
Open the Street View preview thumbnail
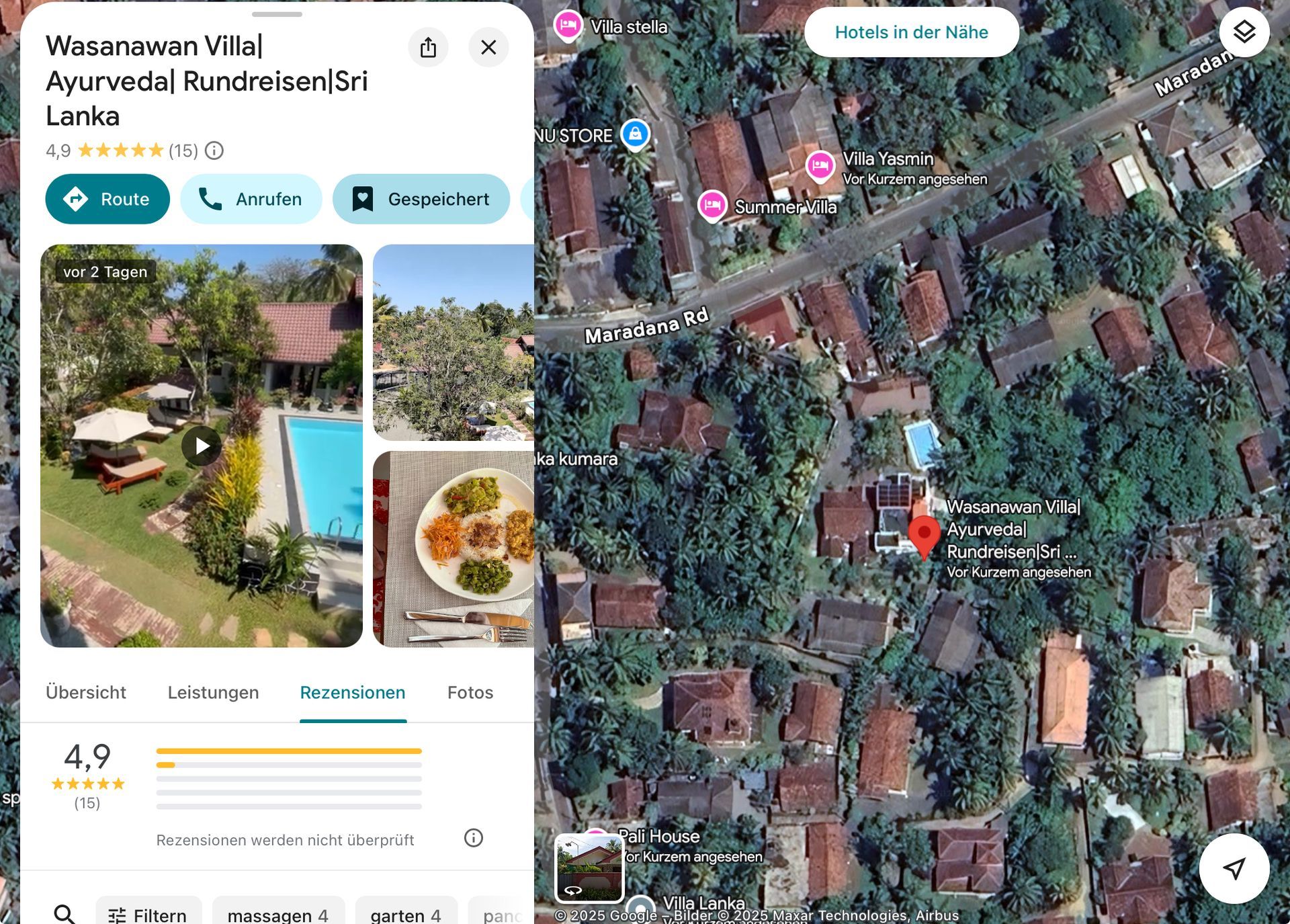point(589,868)
